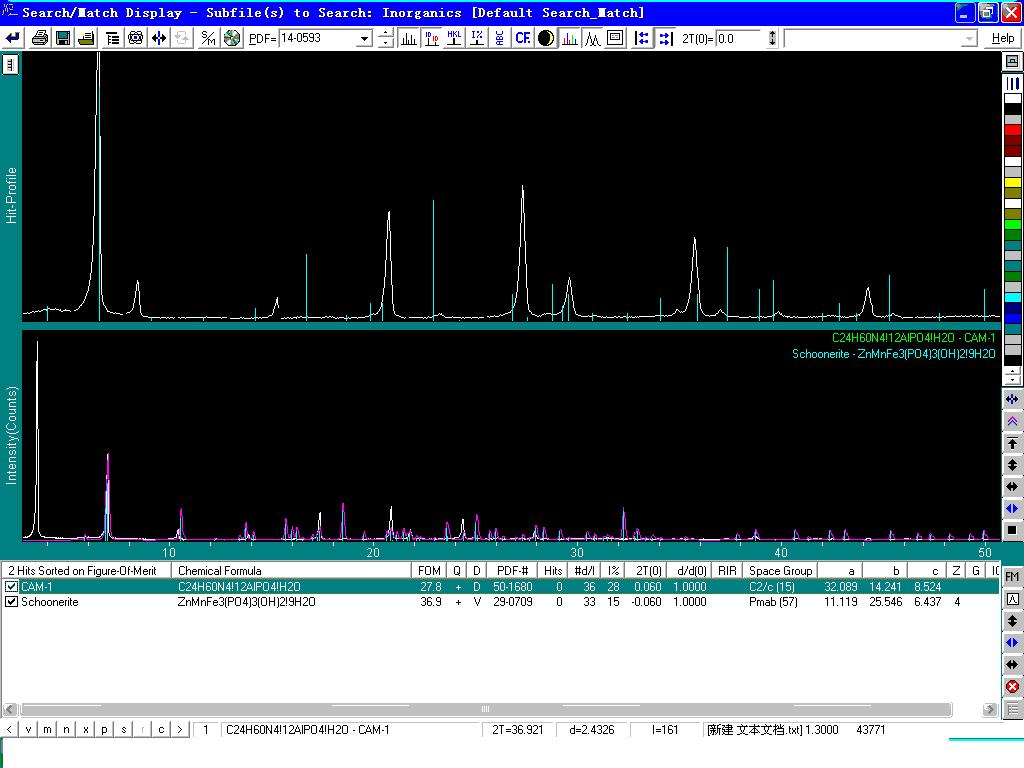Viewport: 1024px width, 768px height.
Task: Save using the floppy disk icon
Action: tap(63, 39)
